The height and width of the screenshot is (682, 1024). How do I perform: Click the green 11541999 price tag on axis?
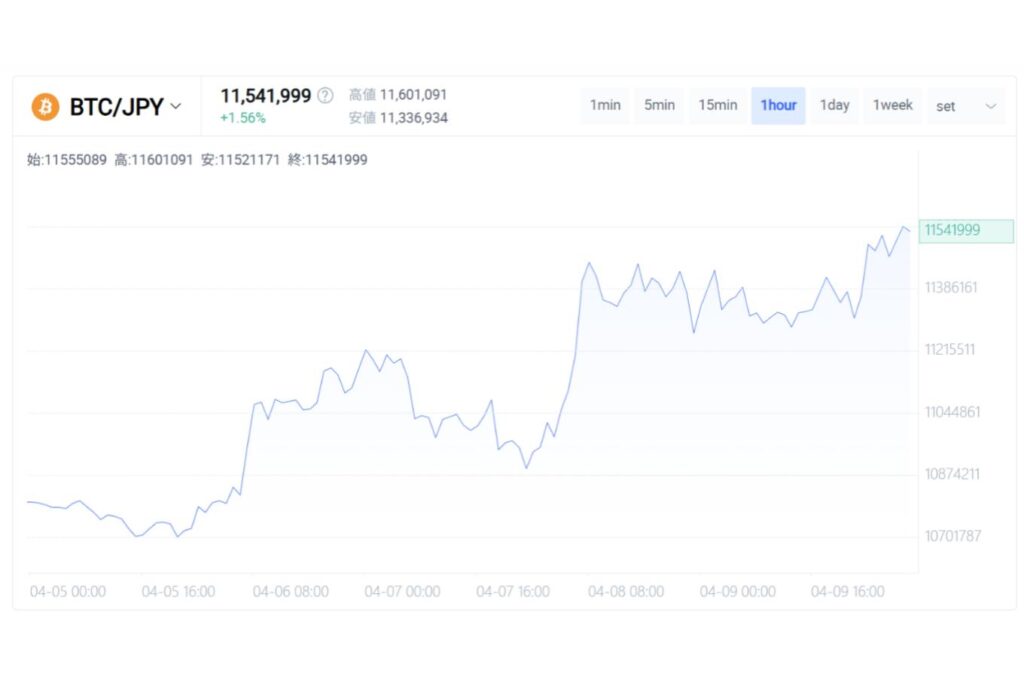(964, 231)
